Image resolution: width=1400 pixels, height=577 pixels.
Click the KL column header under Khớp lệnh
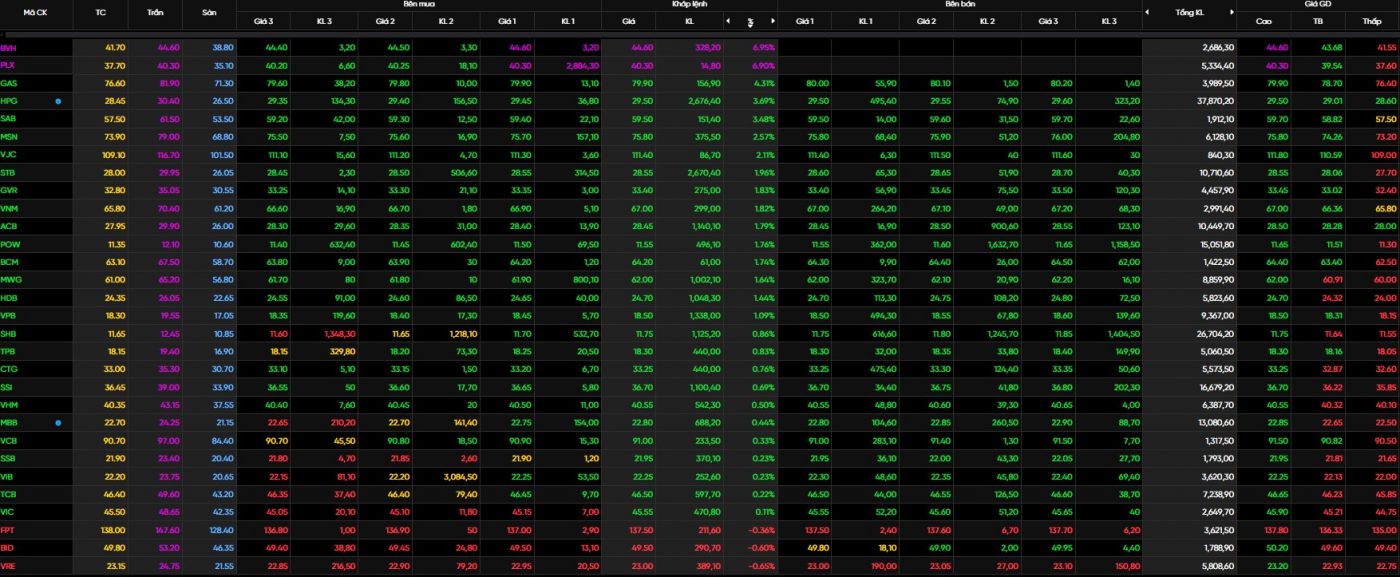click(689, 21)
